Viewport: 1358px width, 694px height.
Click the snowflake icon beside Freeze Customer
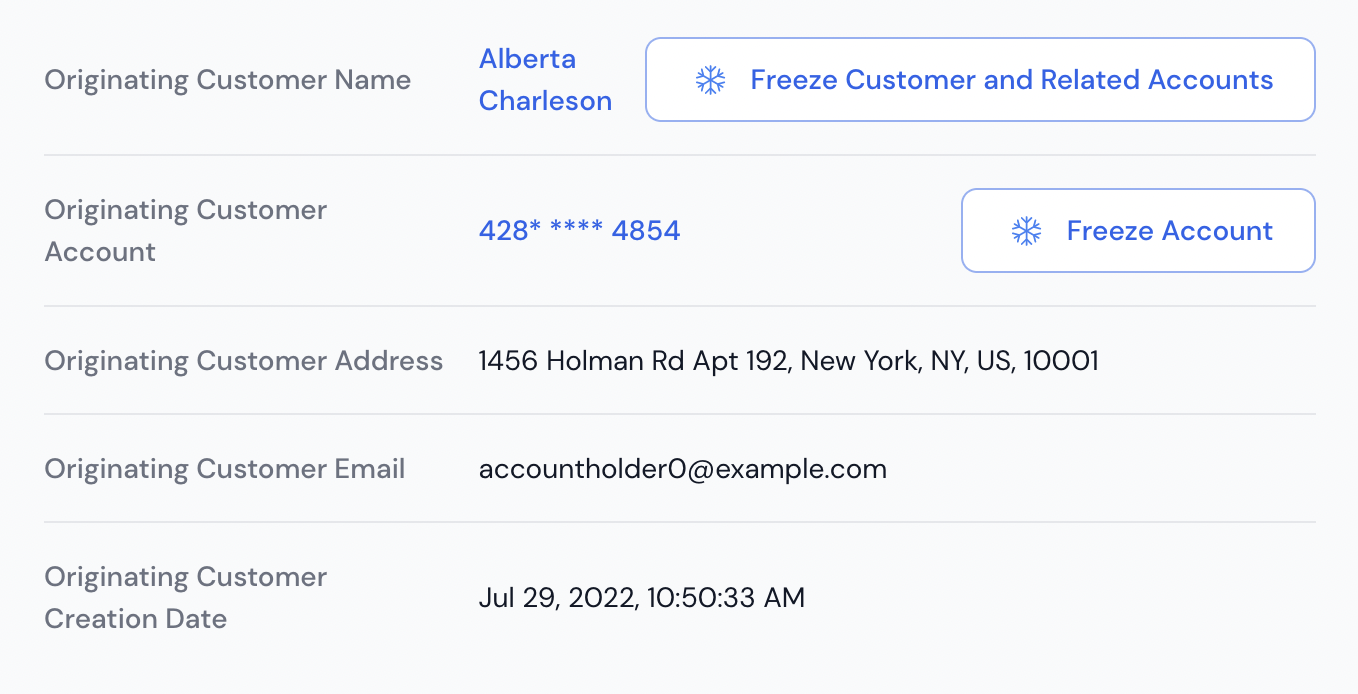[x=710, y=80]
